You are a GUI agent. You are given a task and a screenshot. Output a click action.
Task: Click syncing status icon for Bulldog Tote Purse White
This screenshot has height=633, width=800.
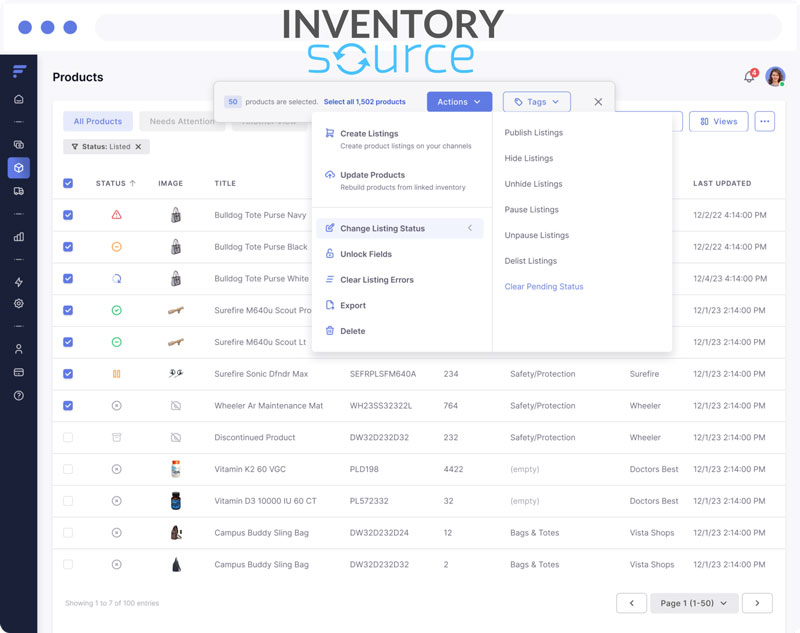coord(116,278)
